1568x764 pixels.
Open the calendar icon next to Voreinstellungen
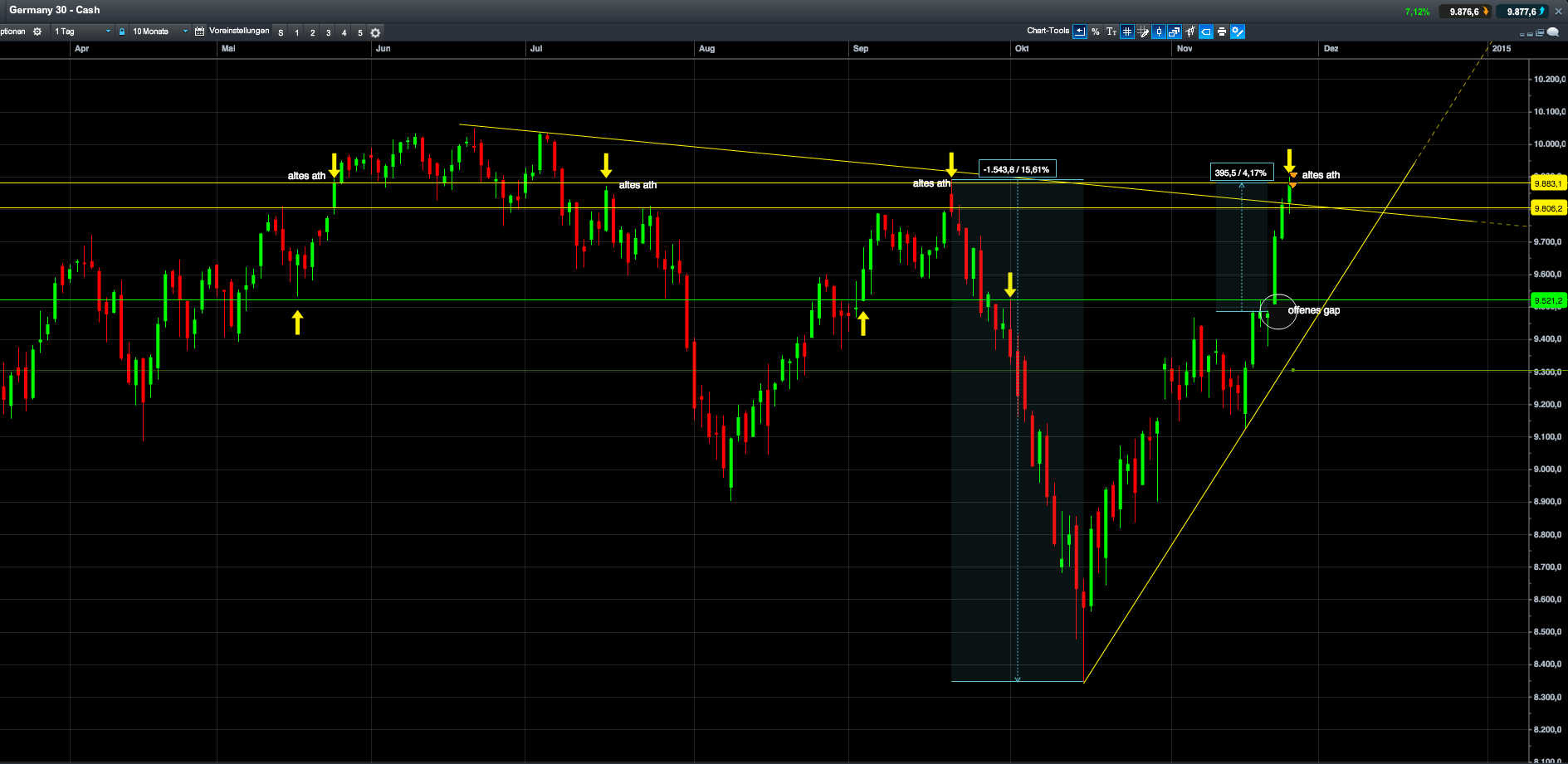[199, 32]
